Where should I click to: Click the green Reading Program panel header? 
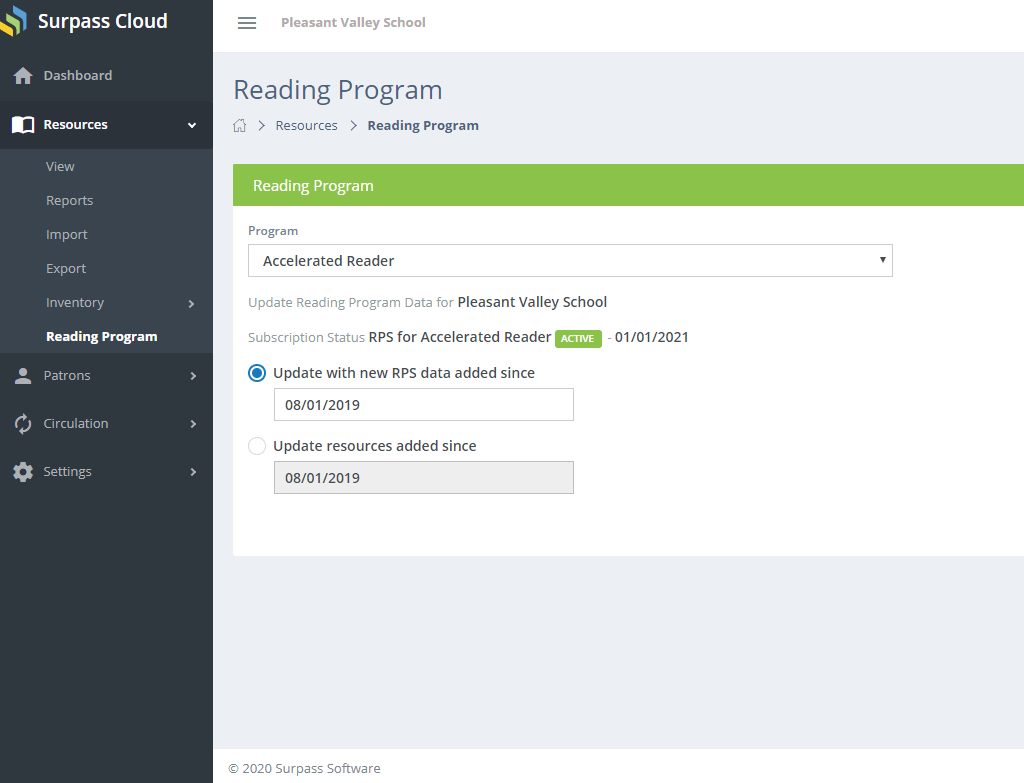[628, 185]
